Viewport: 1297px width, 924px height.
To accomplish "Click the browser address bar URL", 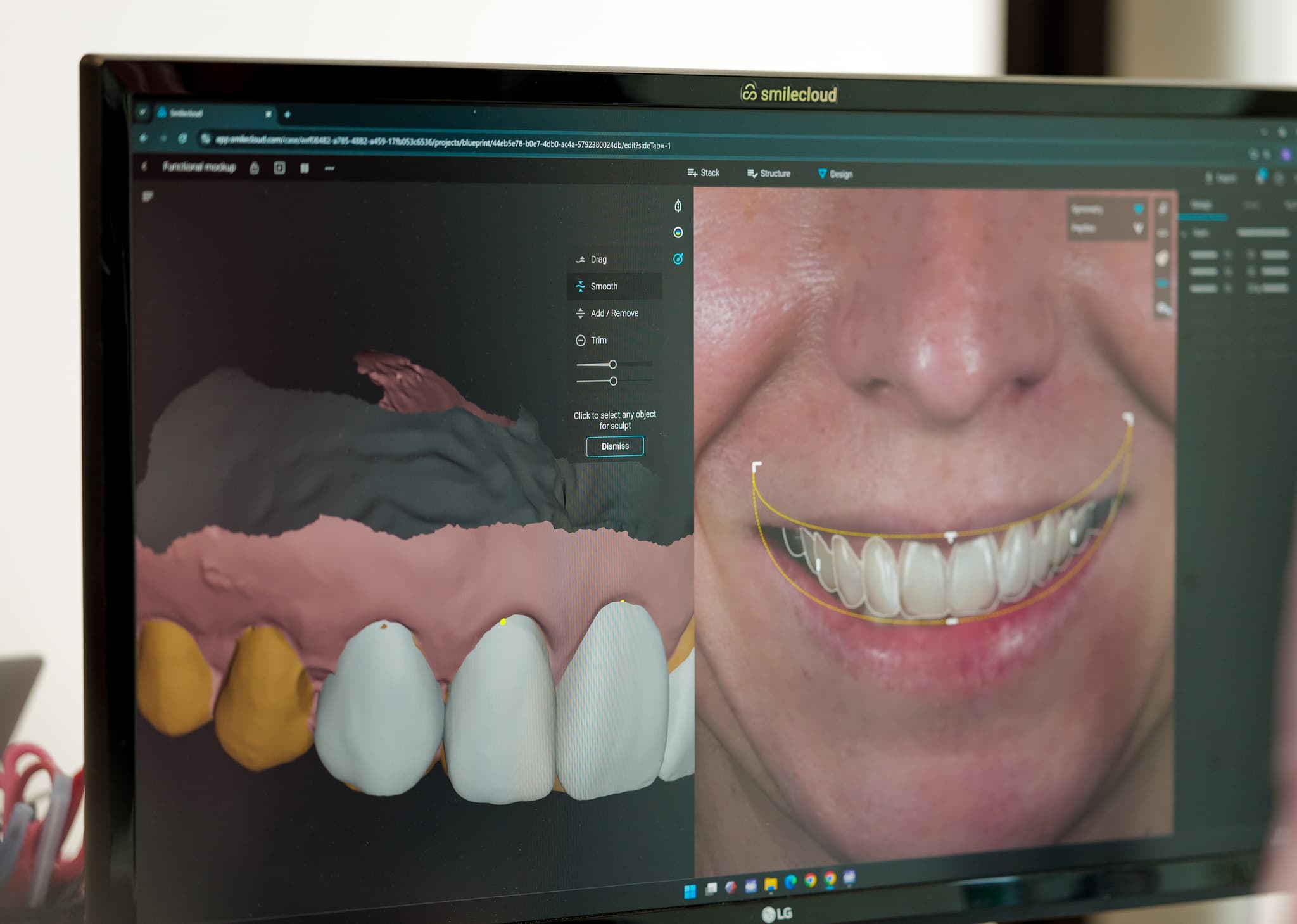I will point(442,142).
